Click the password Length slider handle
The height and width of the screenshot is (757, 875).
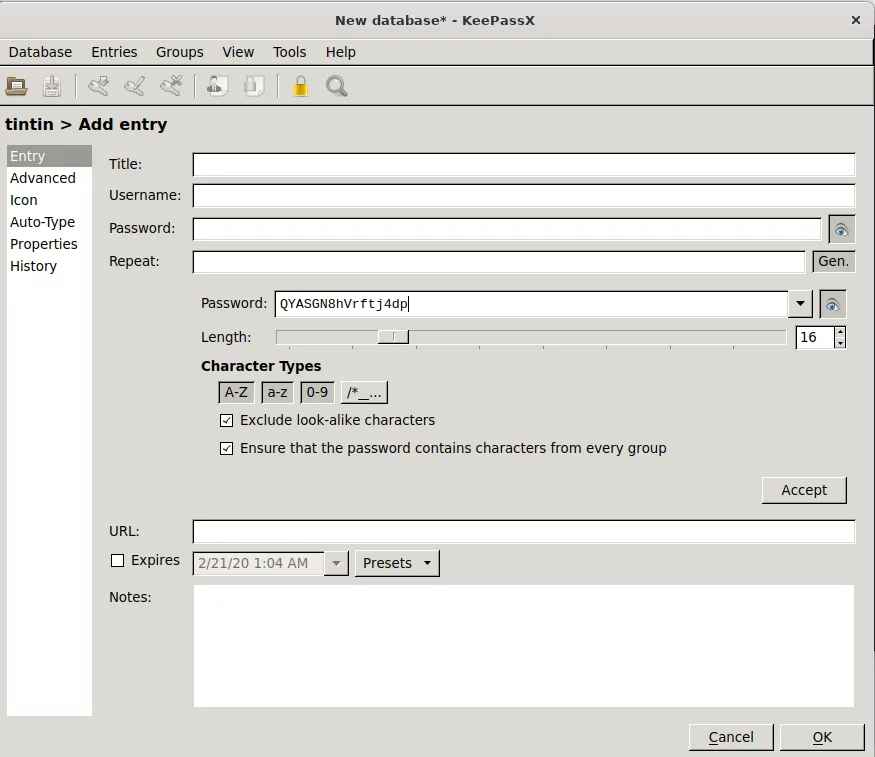(x=393, y=337)
